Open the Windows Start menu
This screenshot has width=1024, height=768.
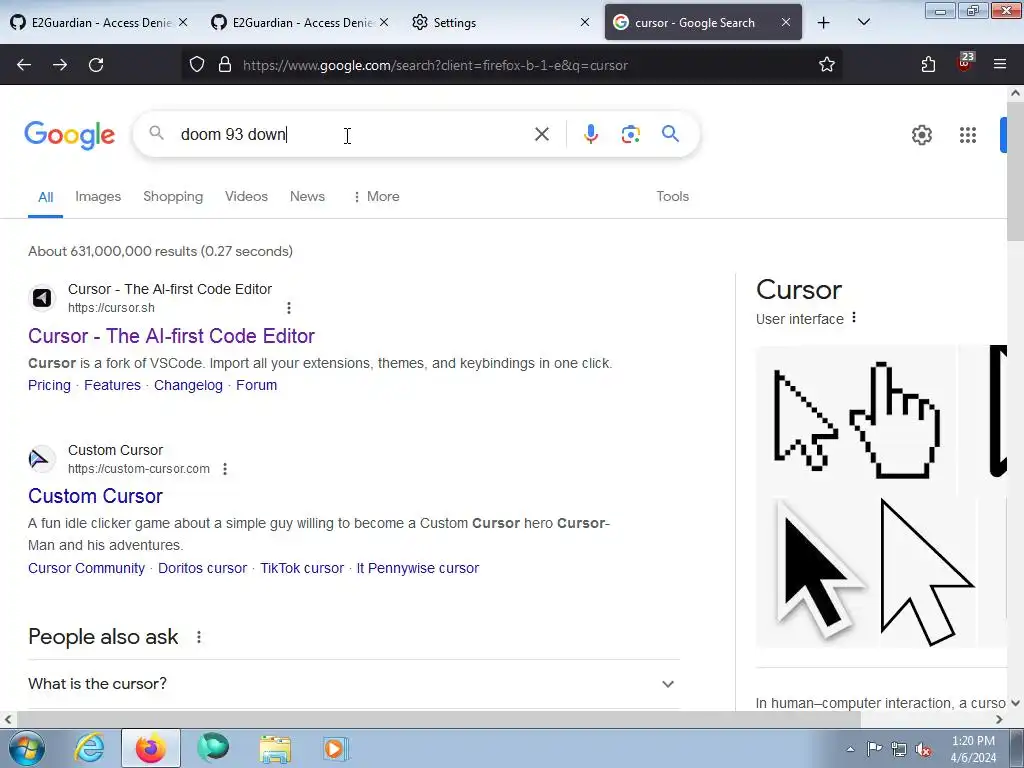pyautogui.click(x=26, y=748)
